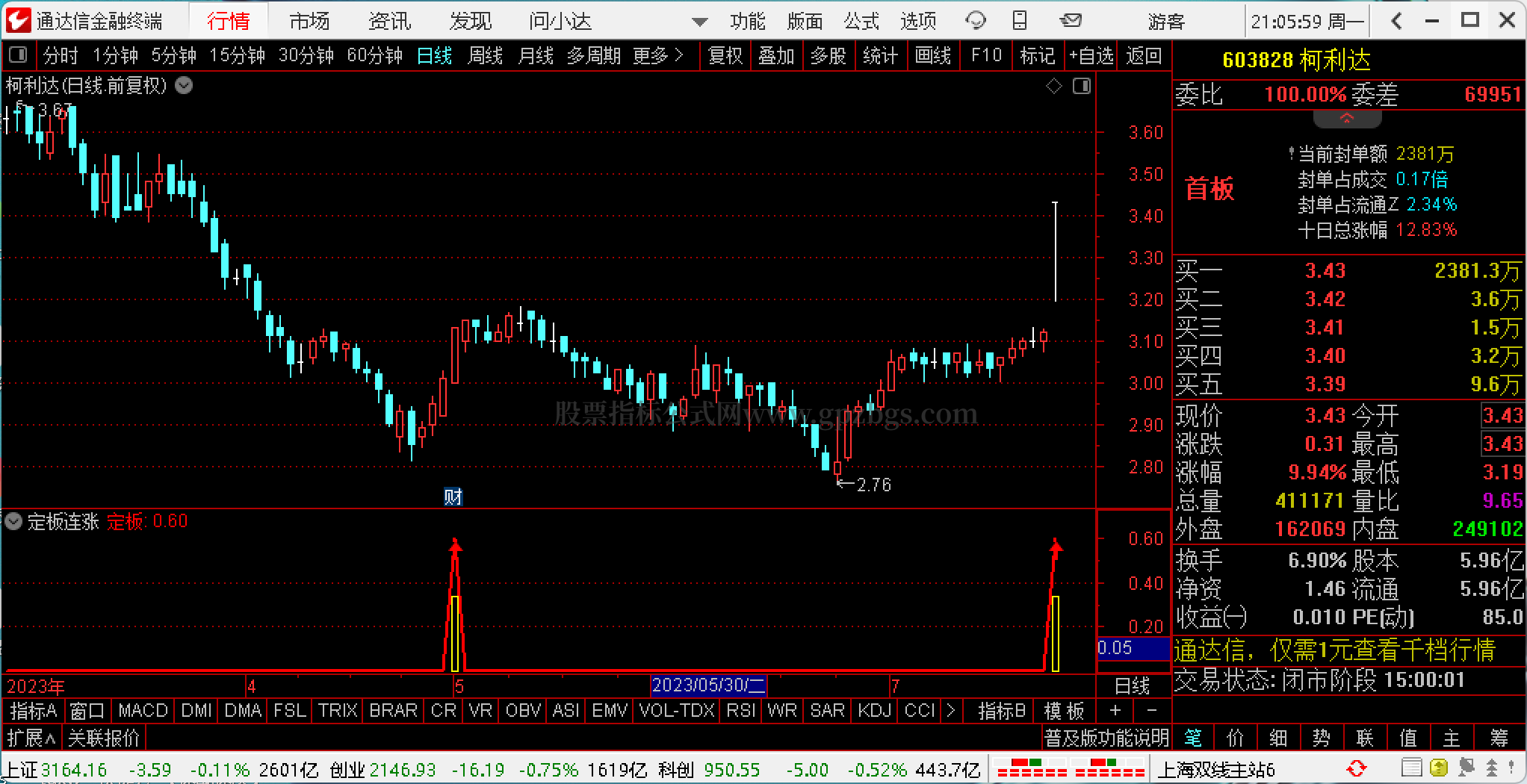Select the MACD indicator

(x=143, y=710)
